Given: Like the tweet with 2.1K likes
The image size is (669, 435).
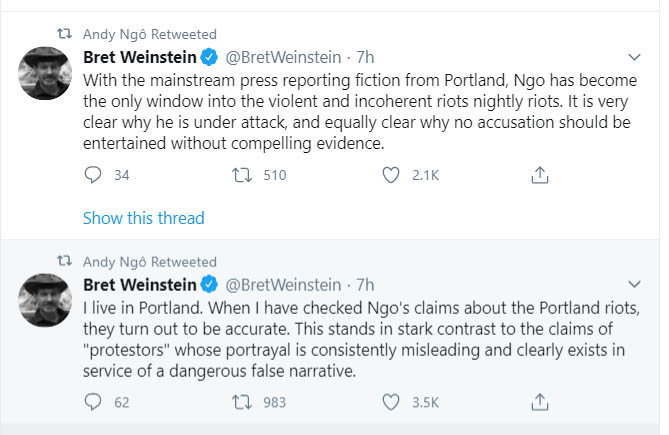Looking at the screenshot, I should 392,175.
